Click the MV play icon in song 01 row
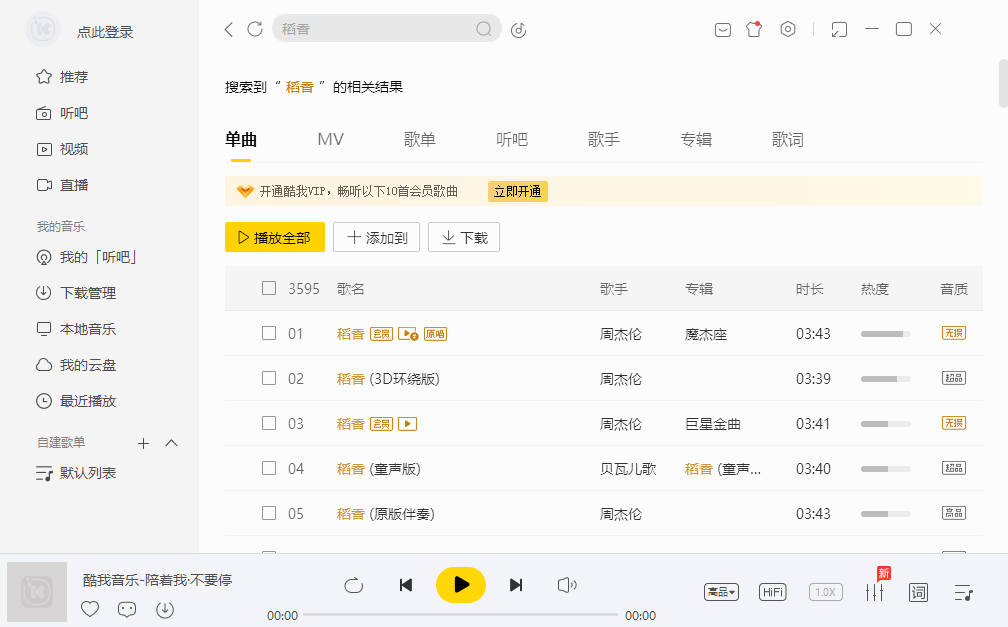The width and height of the screenshot is (1008, 627). 408,334
